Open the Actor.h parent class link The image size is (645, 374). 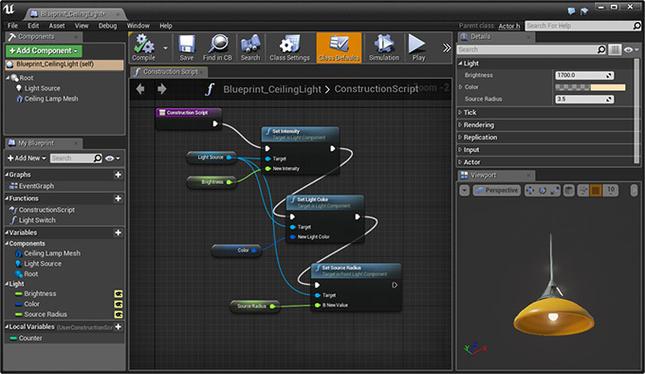(509, 26)
